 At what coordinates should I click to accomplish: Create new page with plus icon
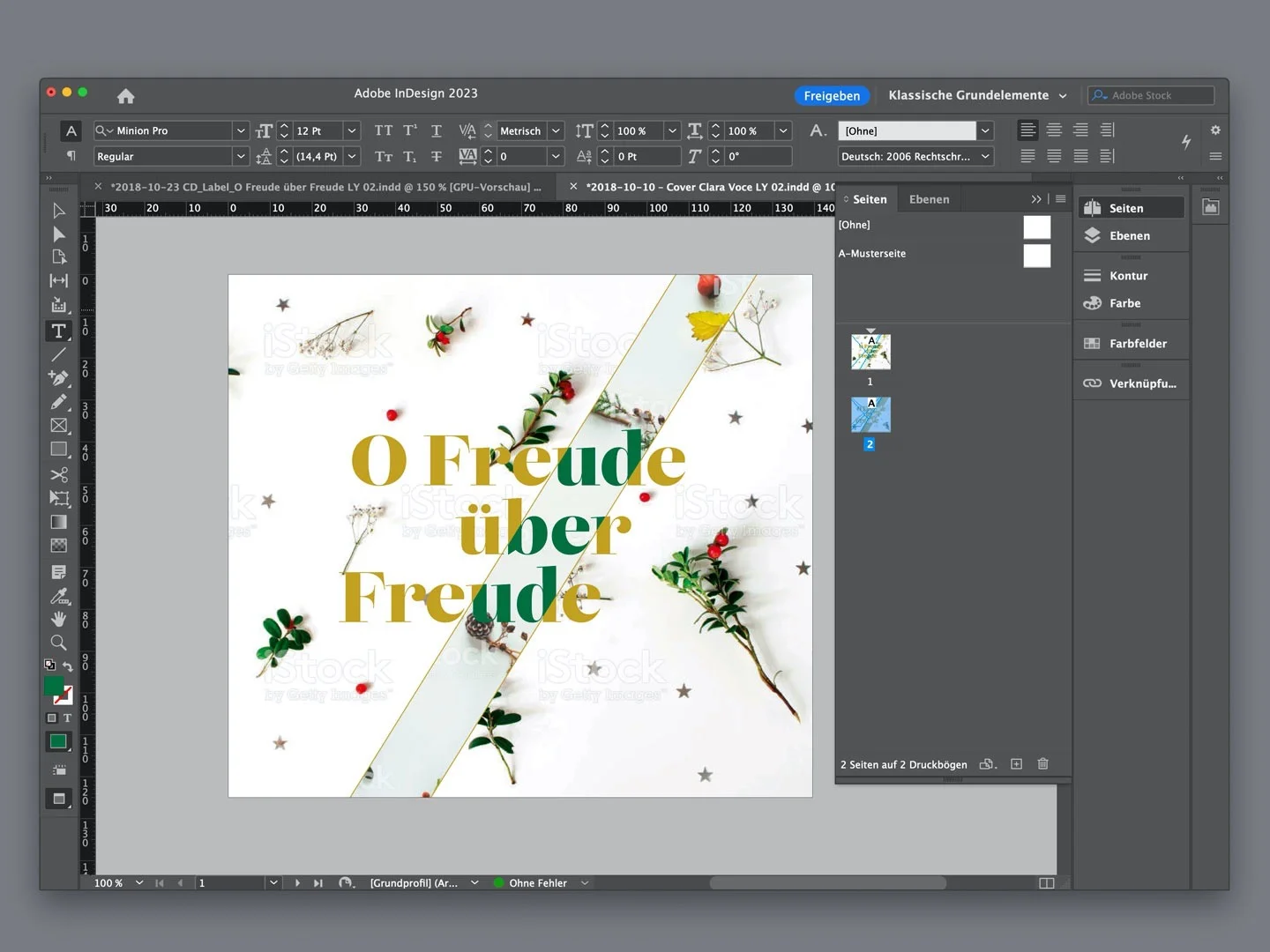1016,763
